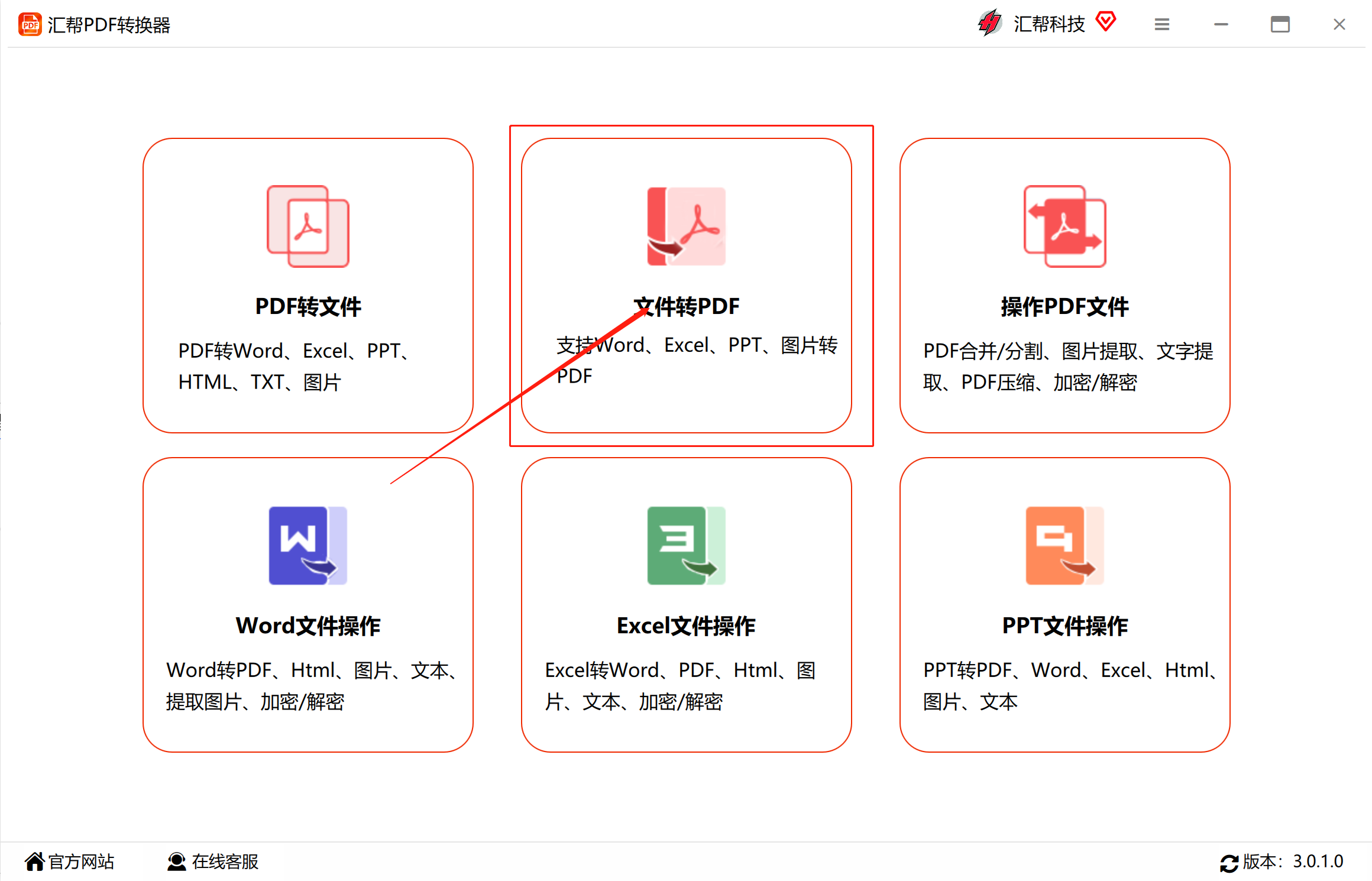Image resolution: width=1372 pixels, height=881 pixels.
Task: Click the 汇帮PDF转换器 window title
Action: (109, 25)
